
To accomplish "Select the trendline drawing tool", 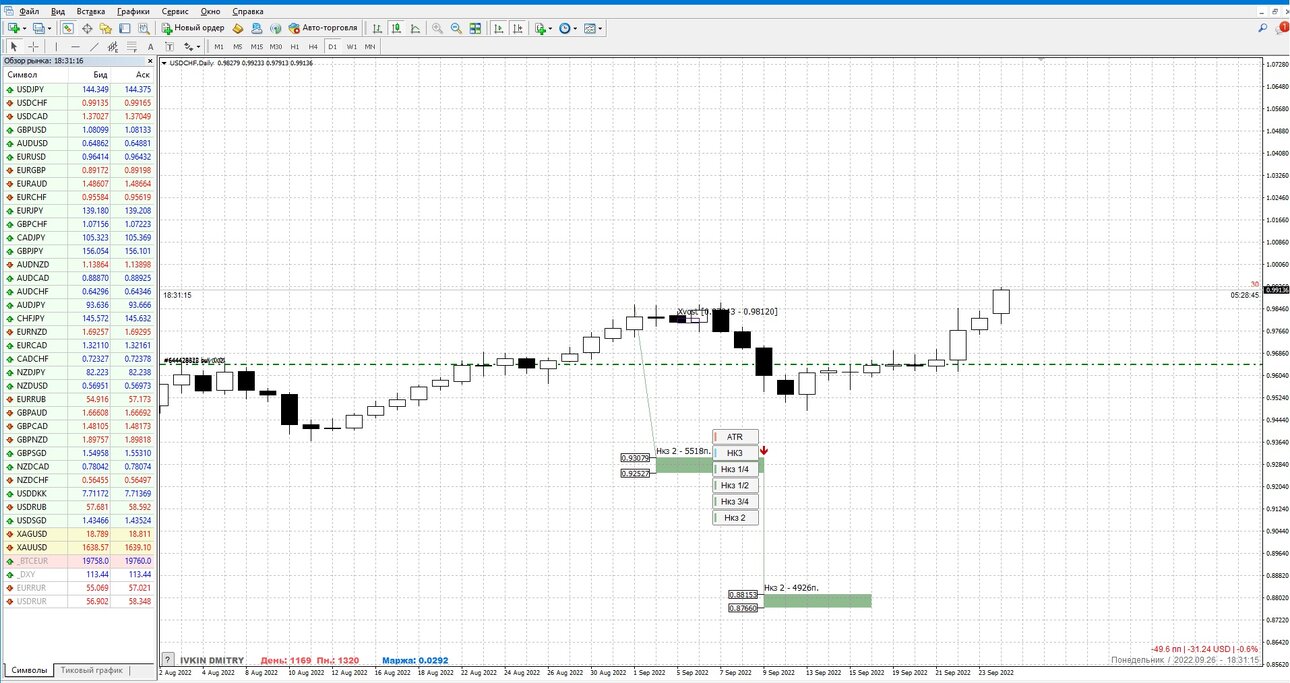I will coord(94,46).
